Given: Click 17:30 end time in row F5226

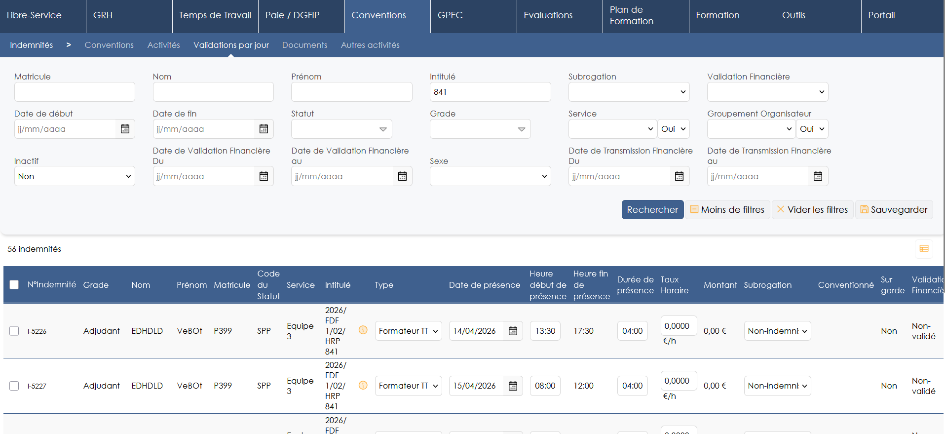Looking at the screenshot, I should (x=584, y=331).
